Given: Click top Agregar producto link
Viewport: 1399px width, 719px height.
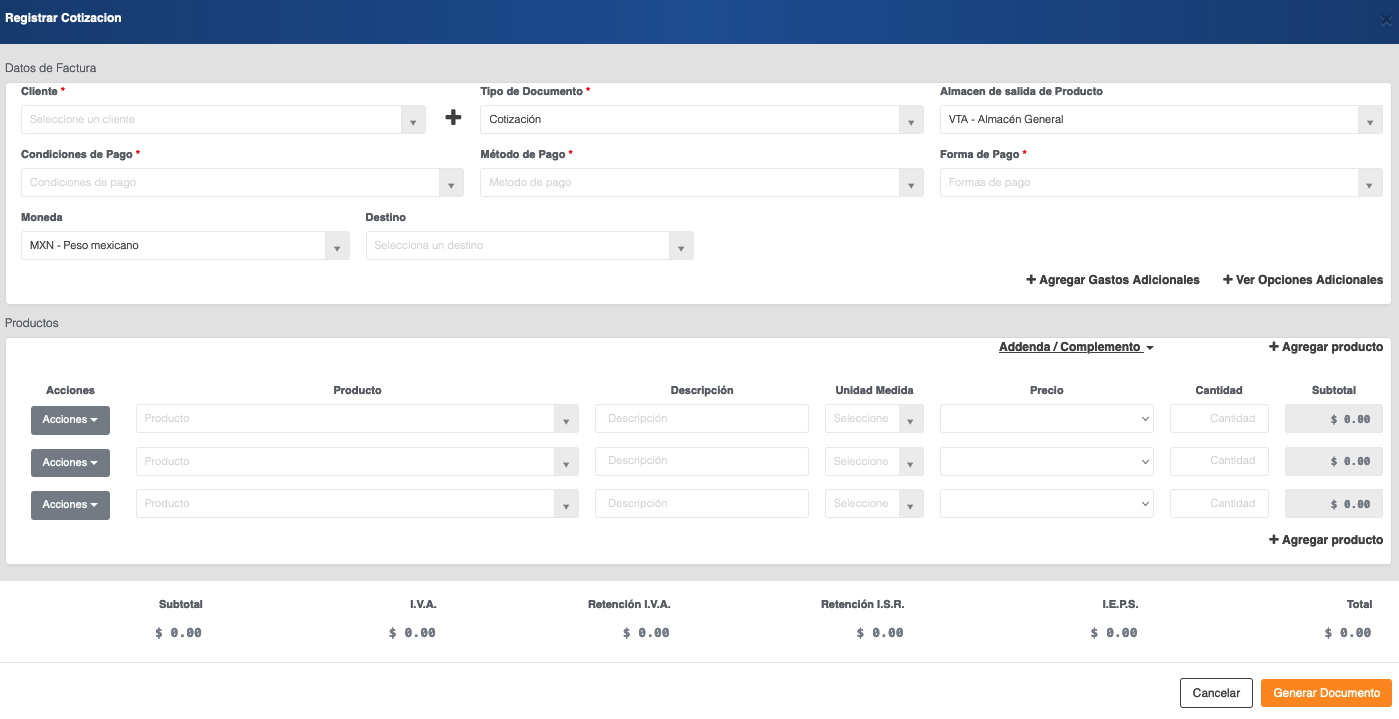Looking at the screenshot, I should (1325, 347).
